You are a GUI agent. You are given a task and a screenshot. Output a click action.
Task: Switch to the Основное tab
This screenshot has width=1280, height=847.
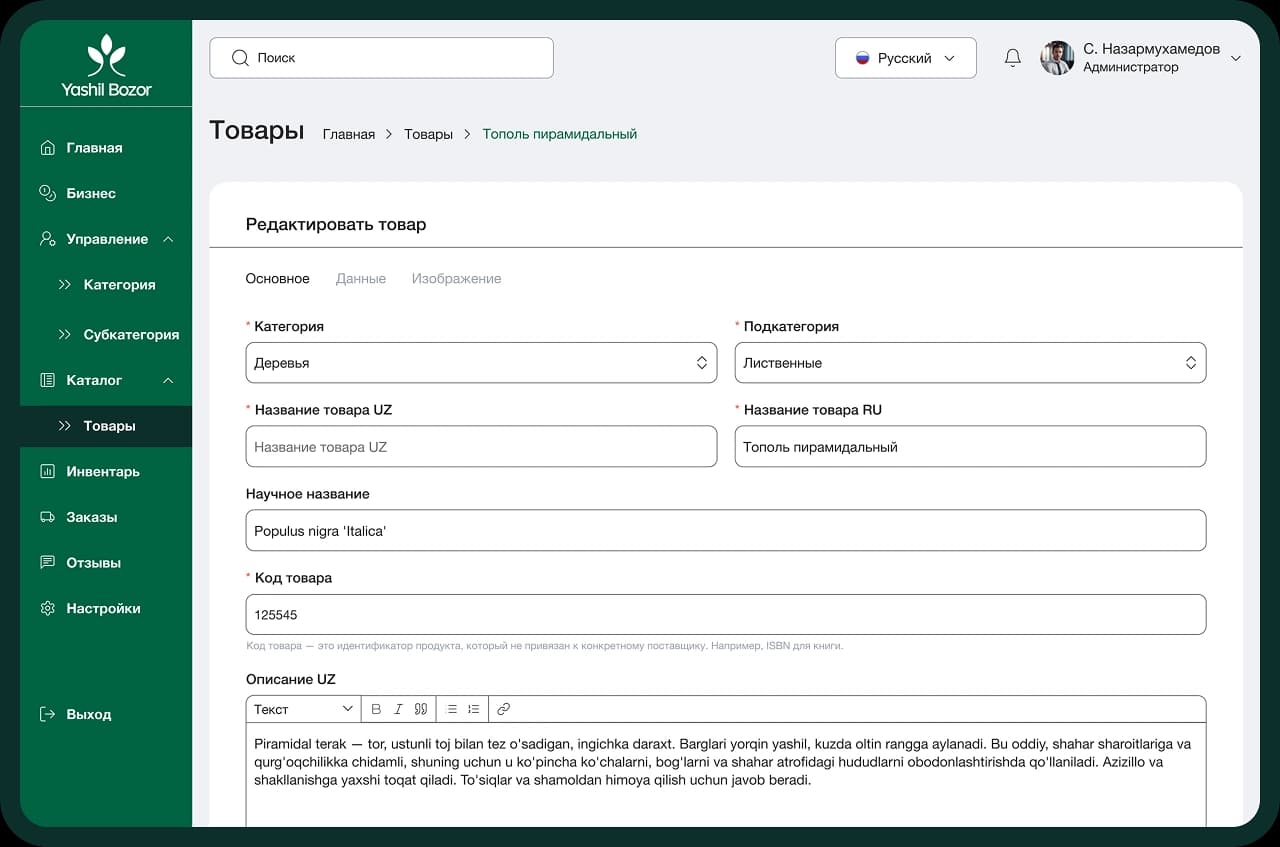[278, 279]
